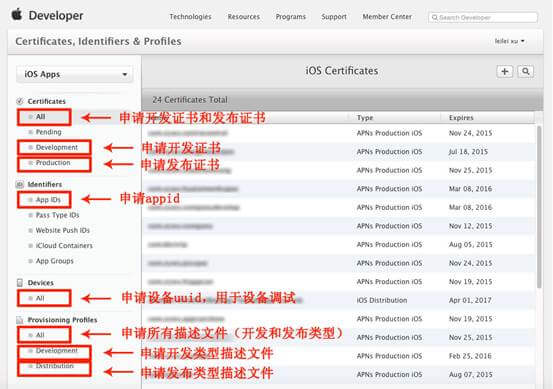Click the Provisioning Profiles section icon

[20, 320]
